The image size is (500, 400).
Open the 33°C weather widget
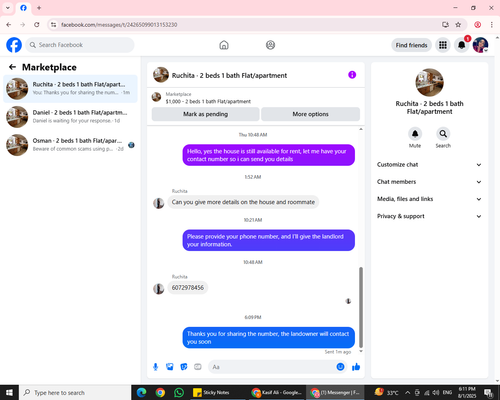pyautogui.click(x=387, y=392)
